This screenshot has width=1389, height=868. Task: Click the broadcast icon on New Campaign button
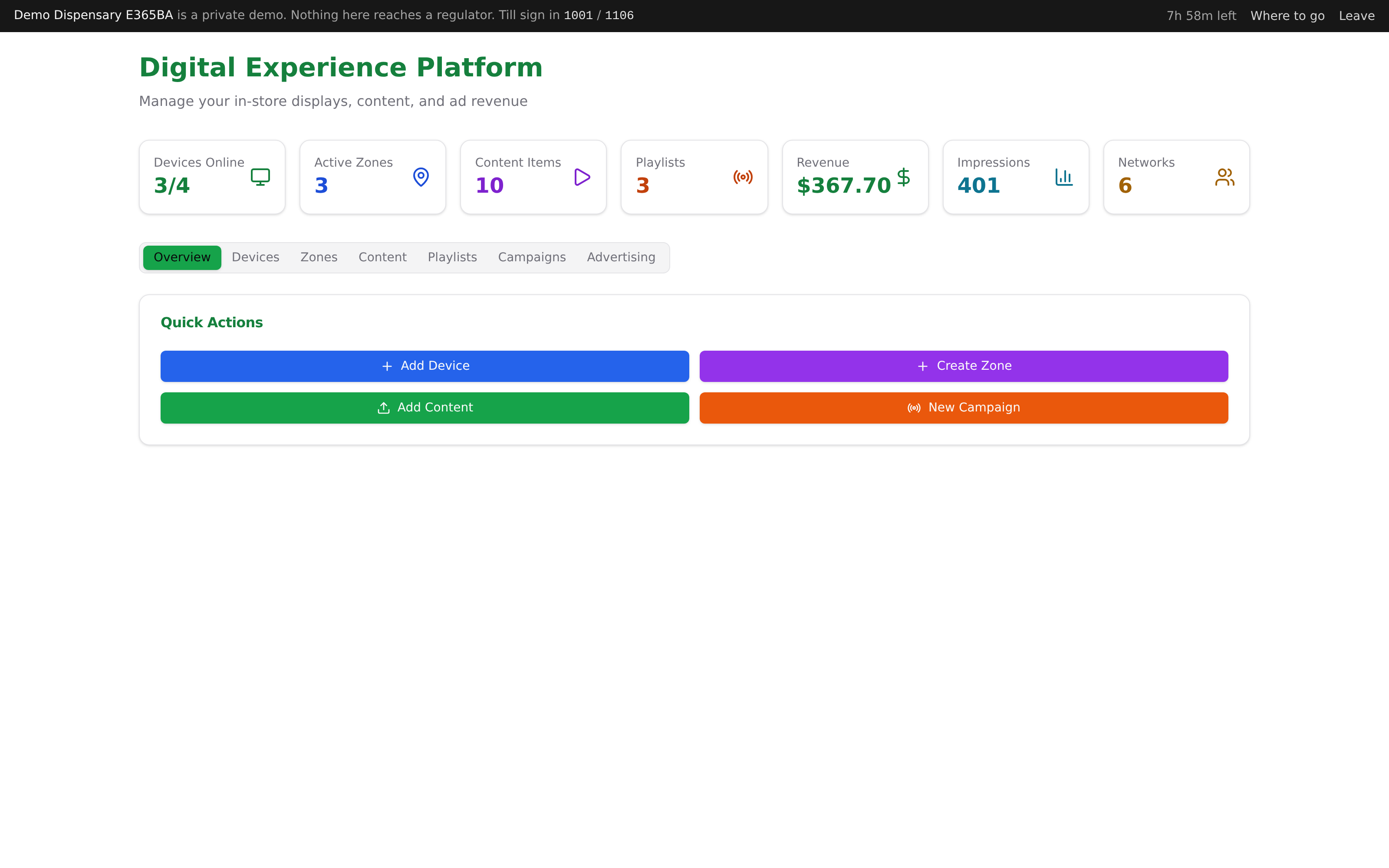point(914,408)
